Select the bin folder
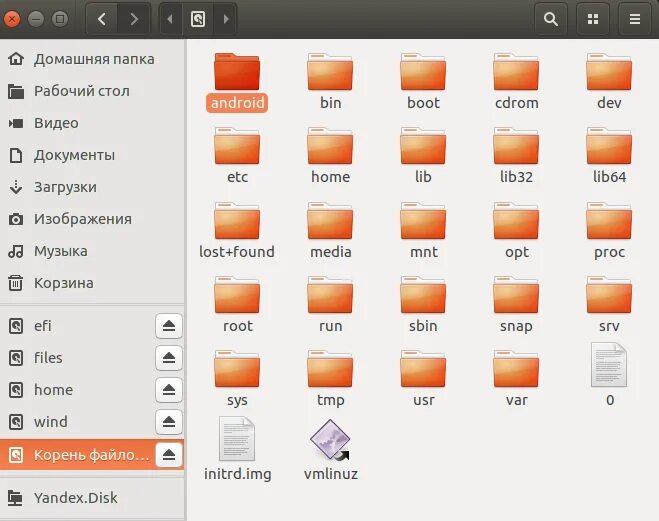 pyautogui.click(x=330, y=82)
